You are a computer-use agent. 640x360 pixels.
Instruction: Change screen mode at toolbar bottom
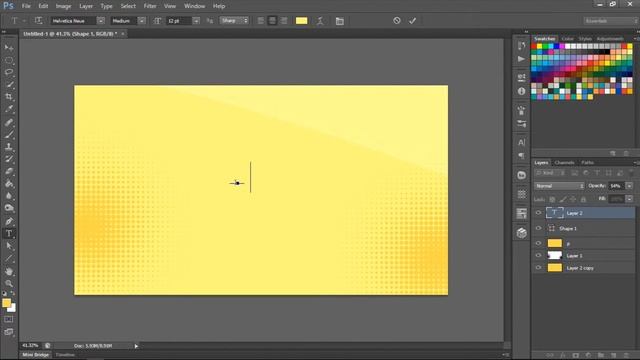[9, 332]
